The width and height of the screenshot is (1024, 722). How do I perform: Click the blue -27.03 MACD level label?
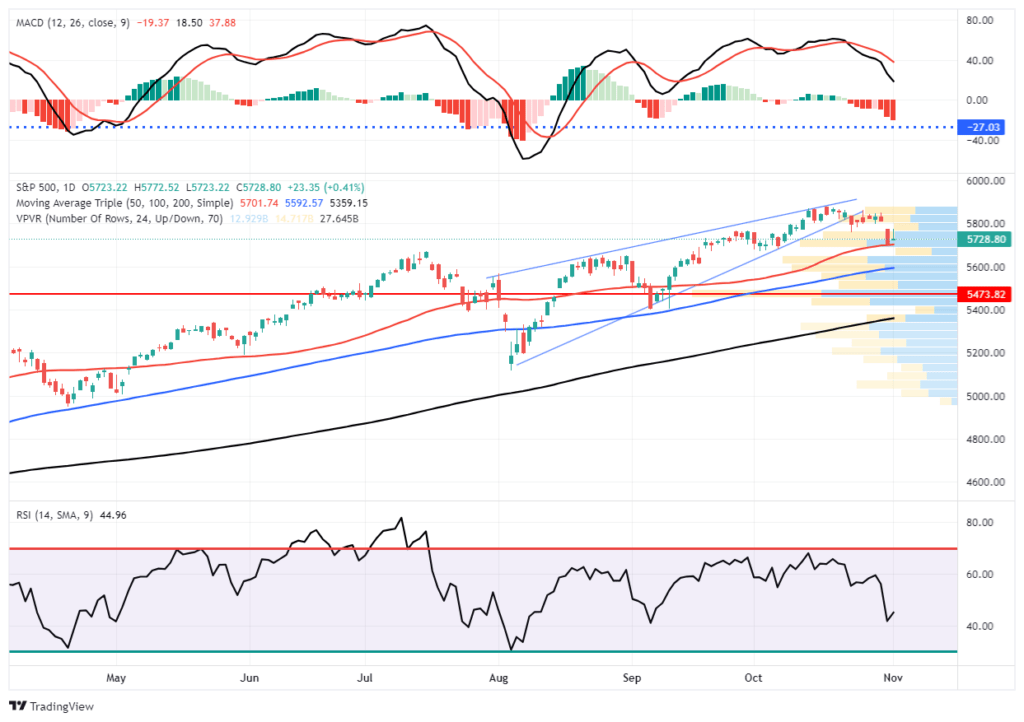pos(983,127)
